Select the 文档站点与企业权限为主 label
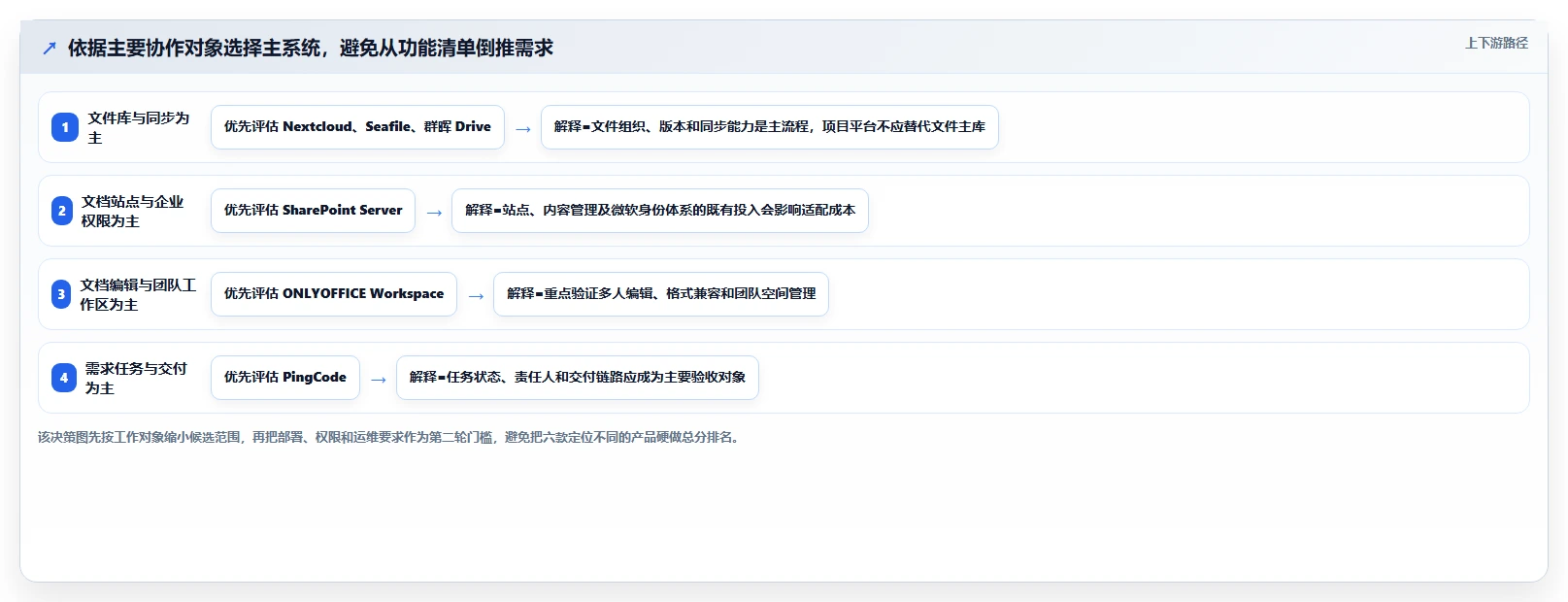Viewport: 1568px width, 602px height. [x=133, y=211]
